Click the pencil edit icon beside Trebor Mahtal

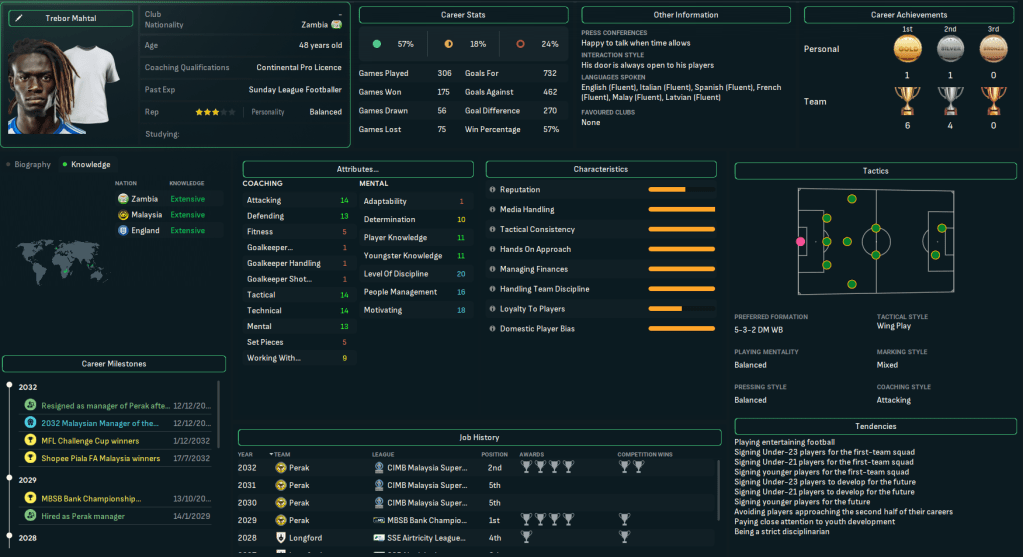17,18
